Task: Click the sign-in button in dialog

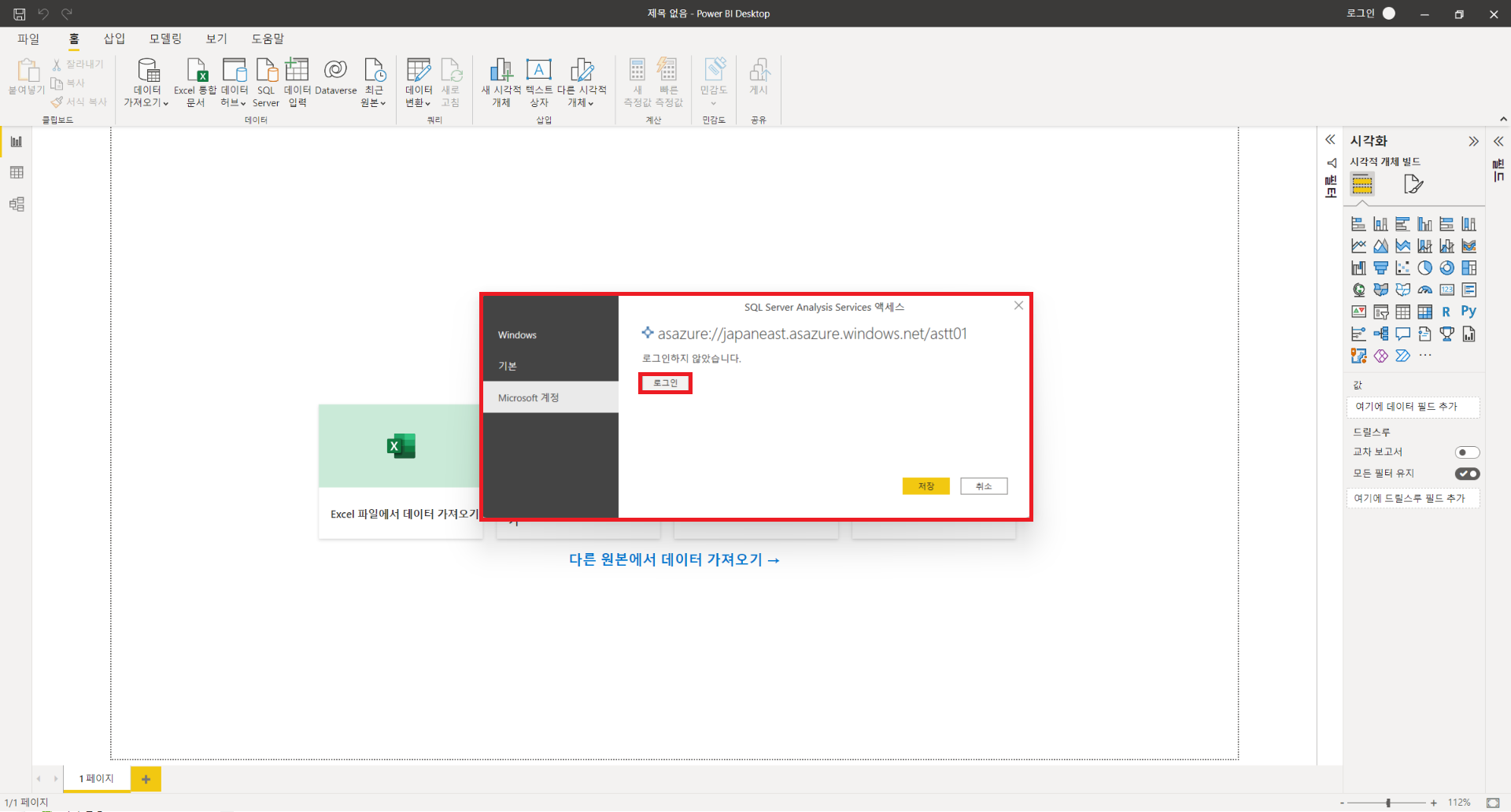Action: point(665,383)
